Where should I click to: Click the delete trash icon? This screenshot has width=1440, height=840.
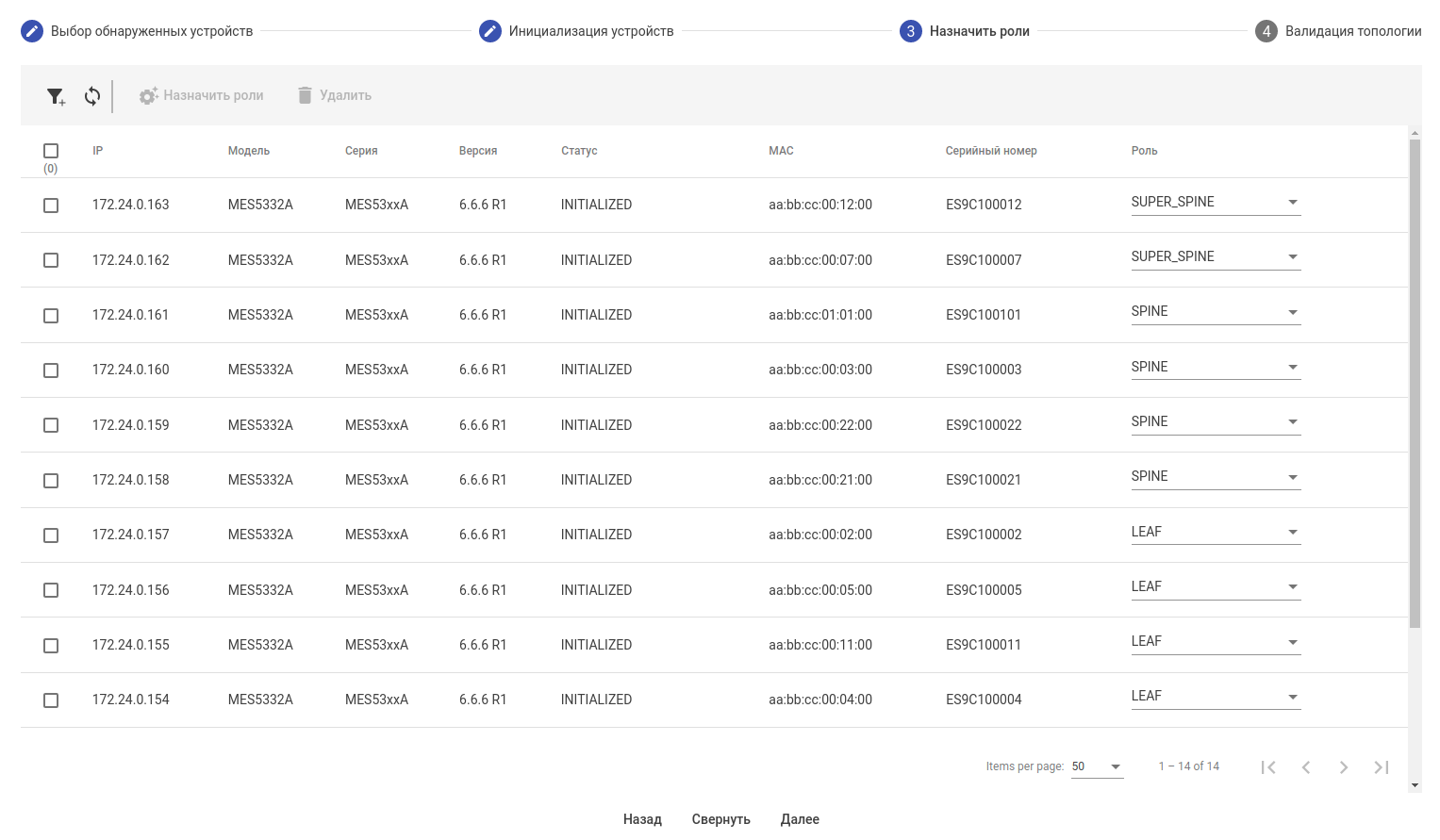[305, 95]
